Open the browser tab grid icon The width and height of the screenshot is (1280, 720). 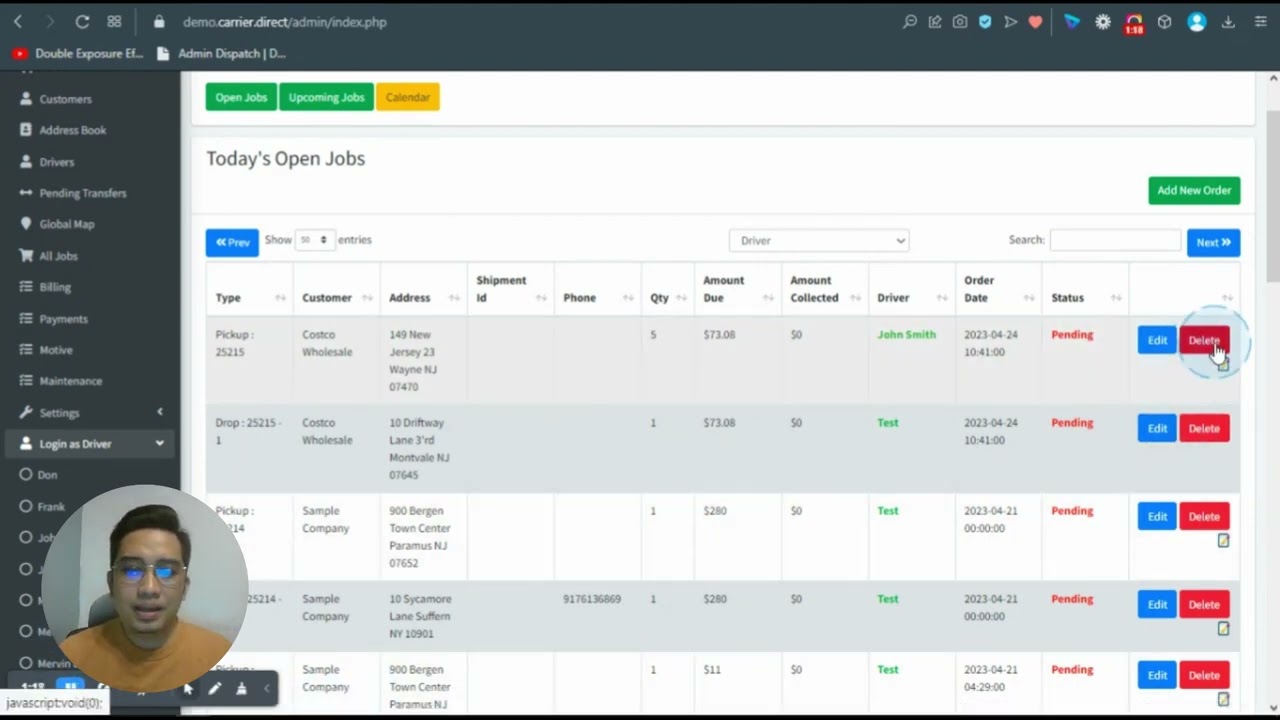coord(114,21)
